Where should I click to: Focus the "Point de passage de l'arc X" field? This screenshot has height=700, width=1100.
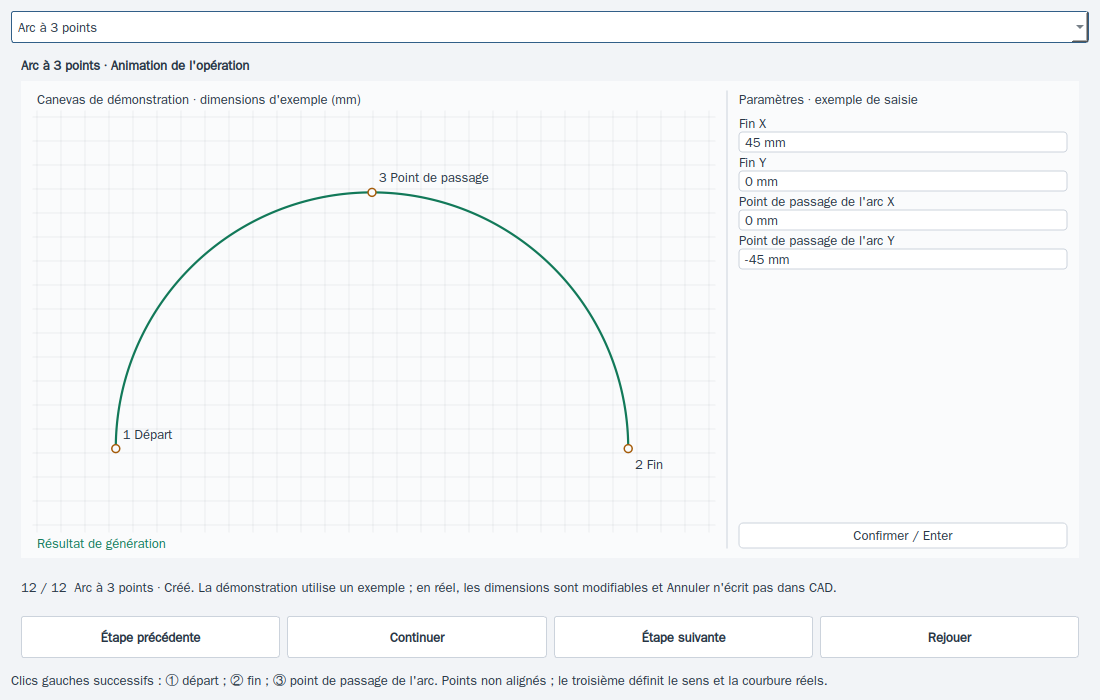pyautogui.click(x=903, y=220)
